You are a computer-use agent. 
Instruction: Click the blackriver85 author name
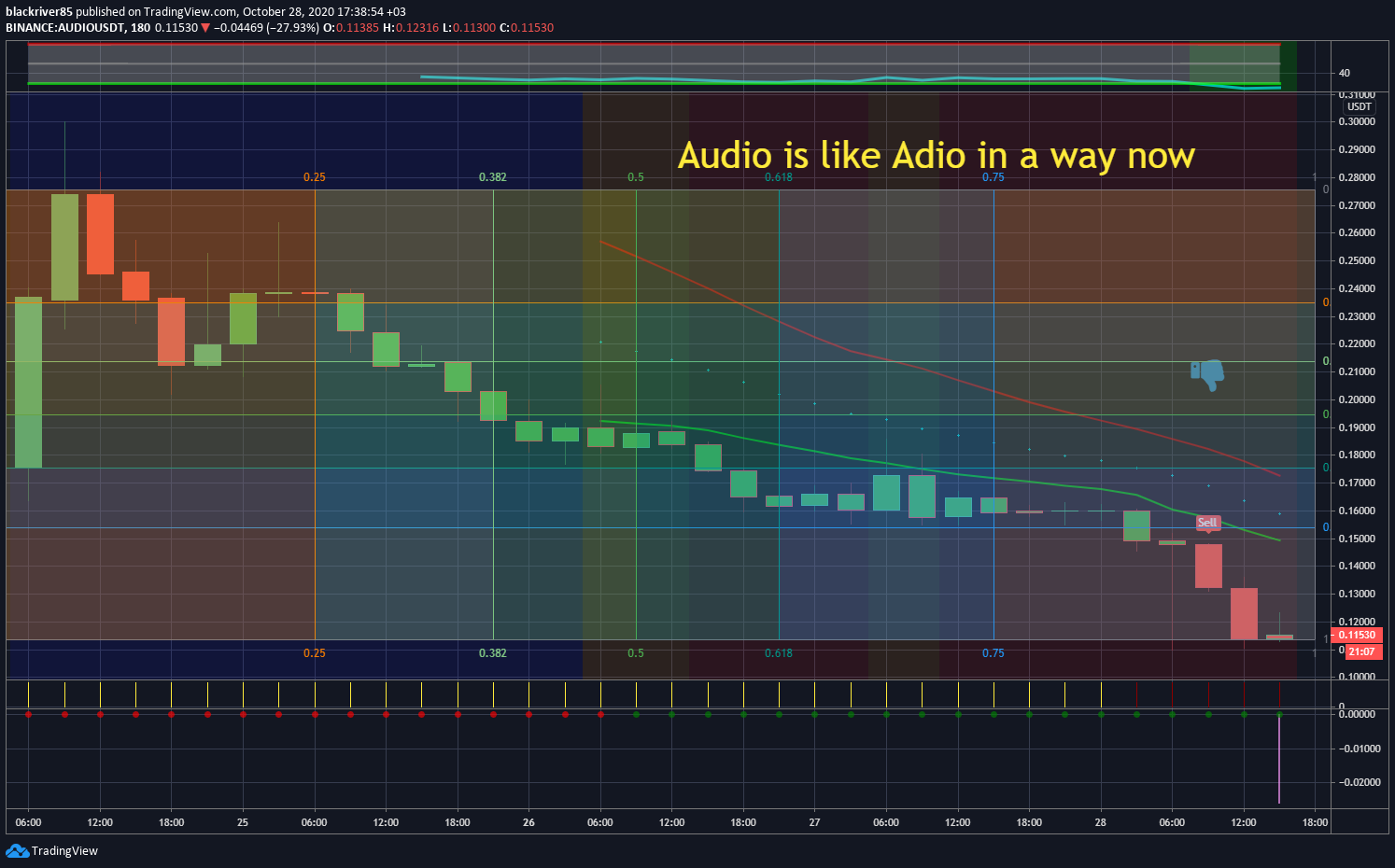click(x=39, y=12)
